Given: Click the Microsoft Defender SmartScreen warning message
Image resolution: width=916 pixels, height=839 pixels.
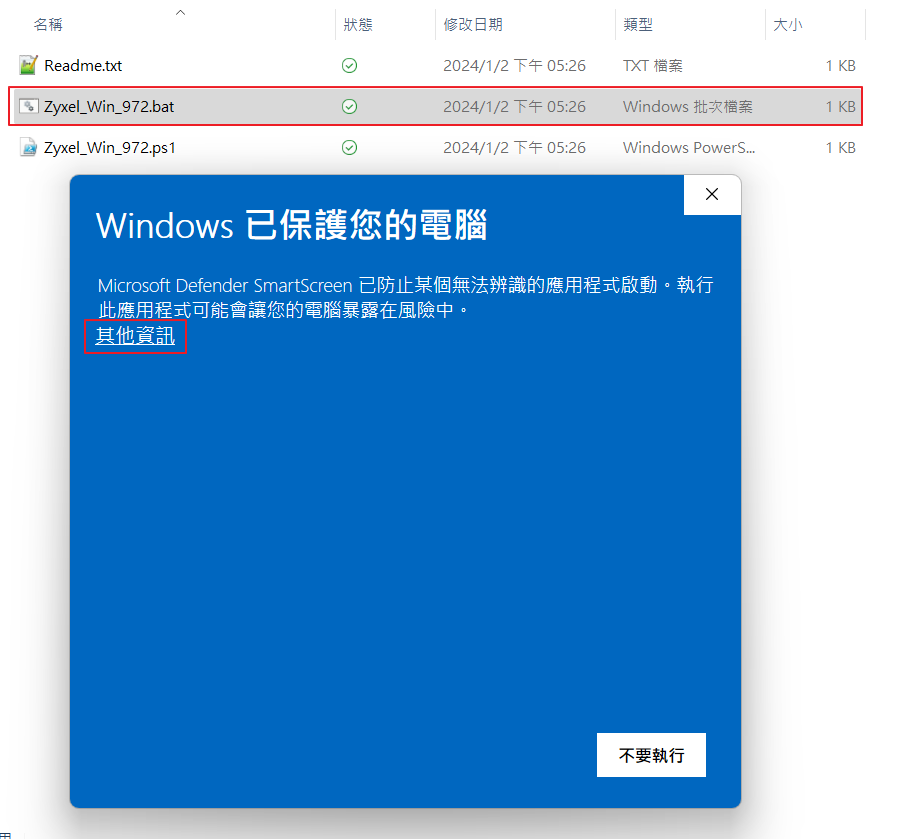Looking at the screenshot, I should pos(405,297).
